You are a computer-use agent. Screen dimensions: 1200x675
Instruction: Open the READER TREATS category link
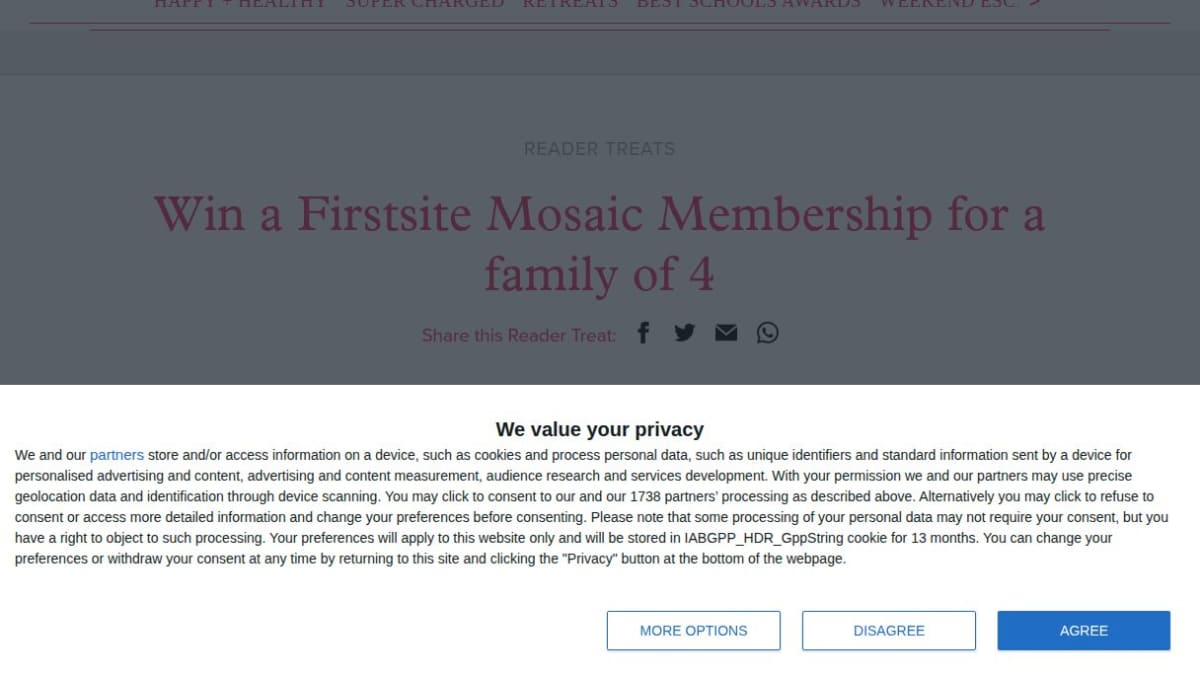pos(600,149)
